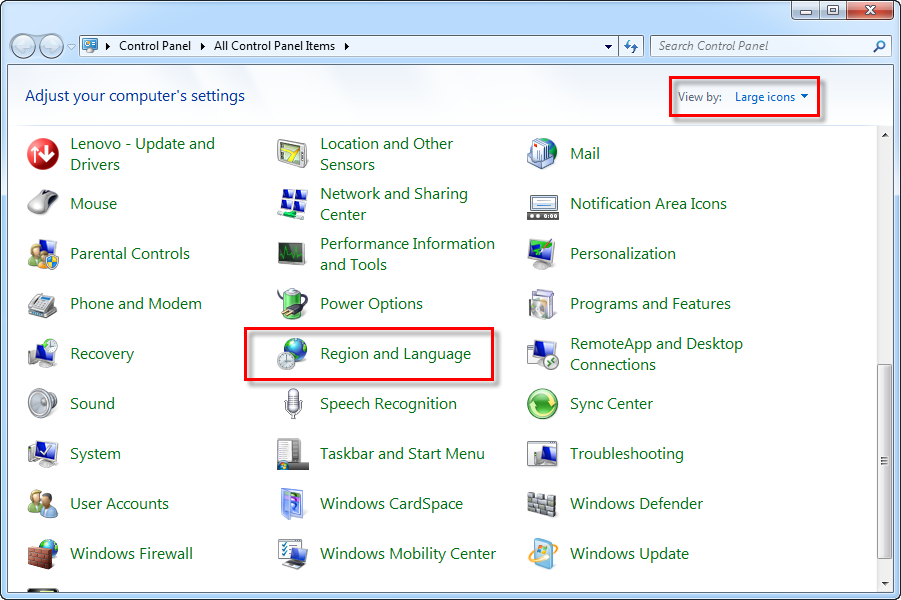Viewport: 901px width, 600px height.
Task: Open the Region and Language globe icon
Action: tap(292, 354)
